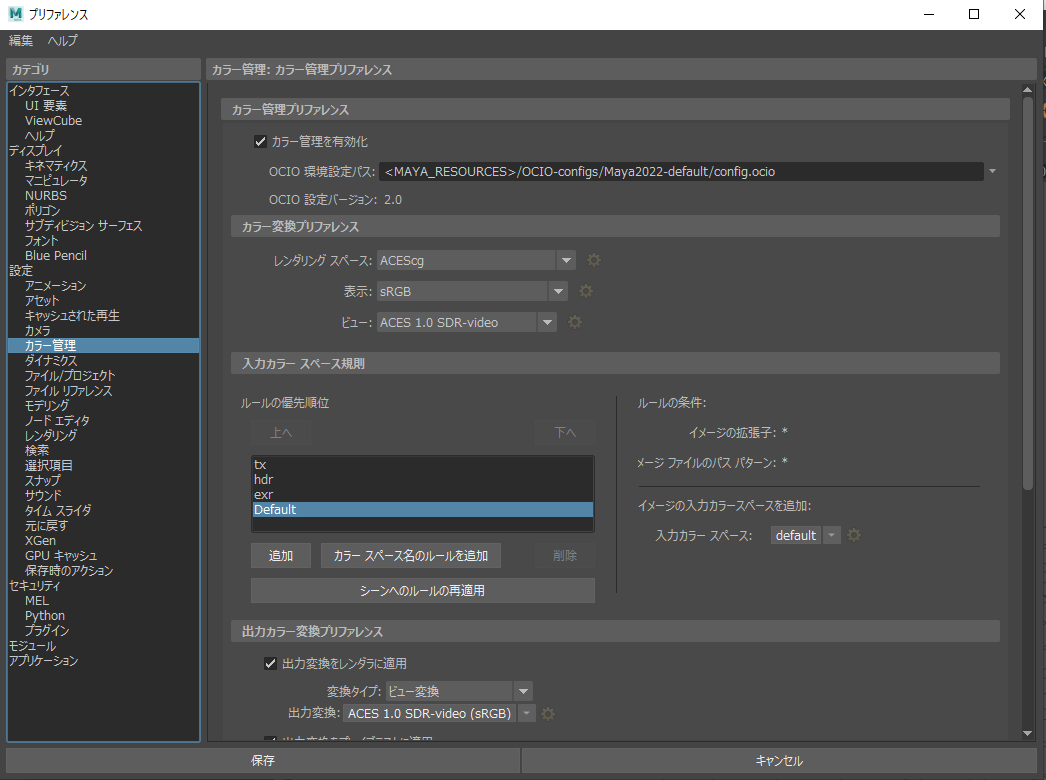This screenshot has width=1046, height=780.
Task: Click gear icon beside 表示 sRGB dropdown
Action: click(586, 291)
